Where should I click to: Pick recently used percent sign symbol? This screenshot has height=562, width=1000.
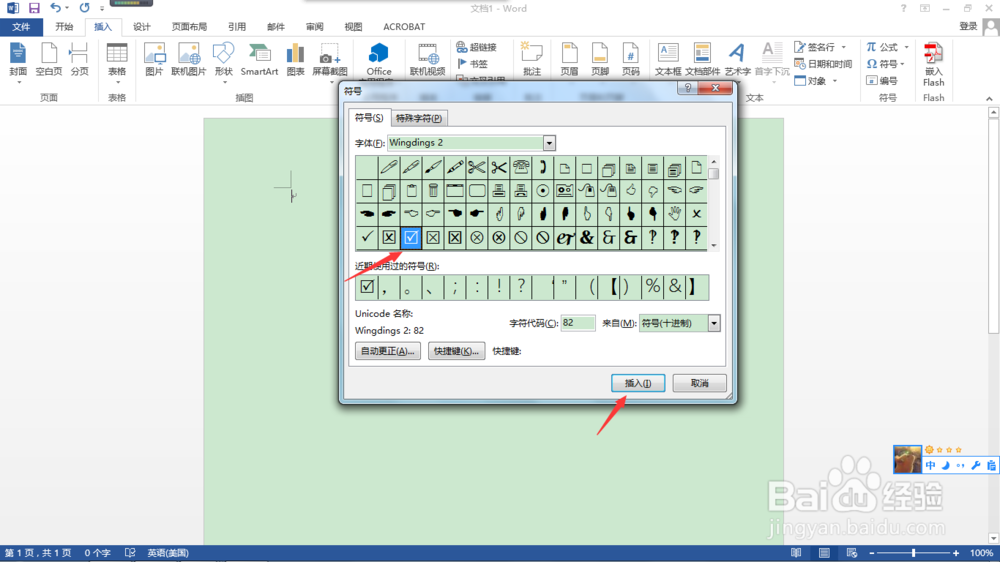tap(652, 287)
